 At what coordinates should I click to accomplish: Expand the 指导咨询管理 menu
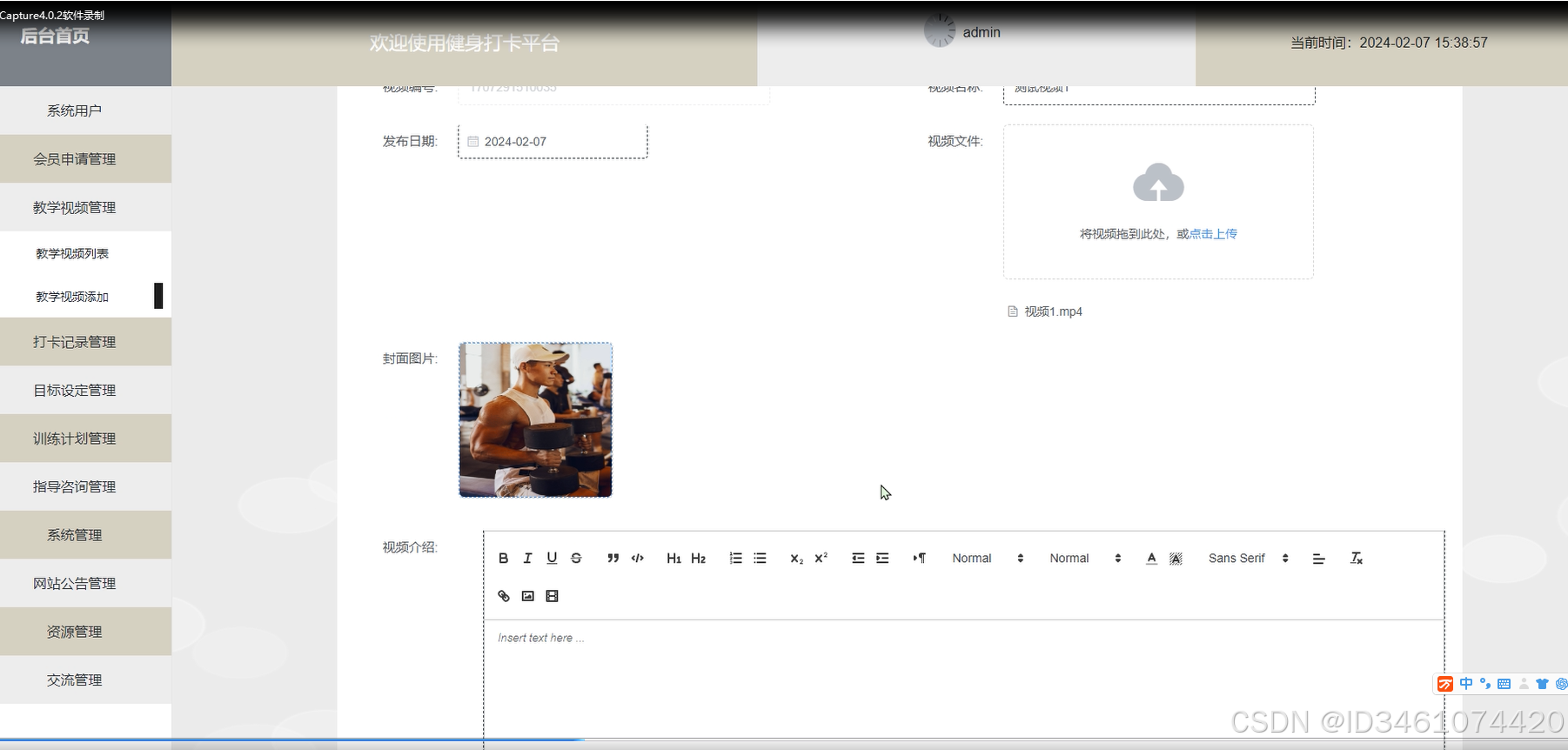pos(85,486)
